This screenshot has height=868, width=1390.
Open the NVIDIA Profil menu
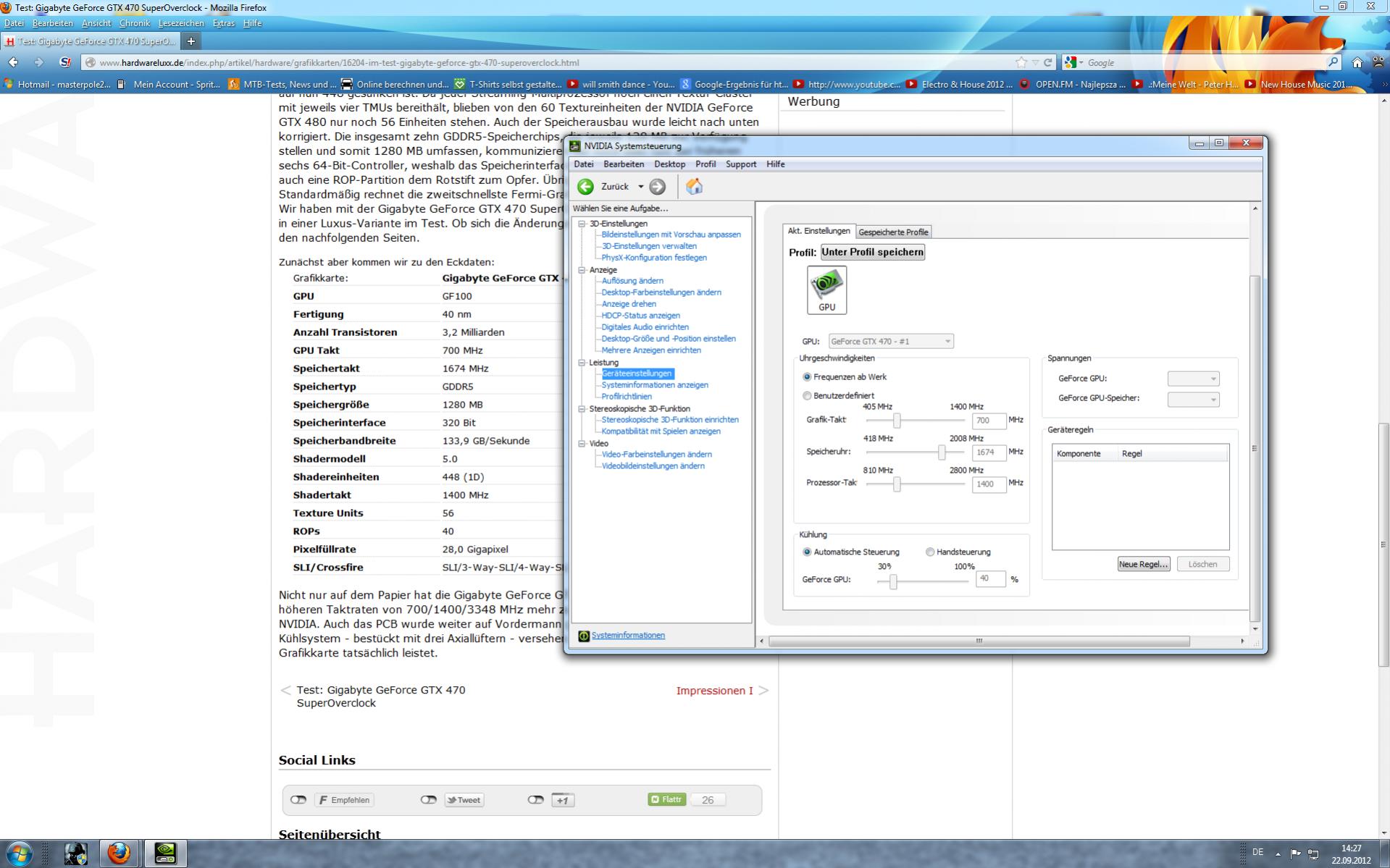coord(706,164)
